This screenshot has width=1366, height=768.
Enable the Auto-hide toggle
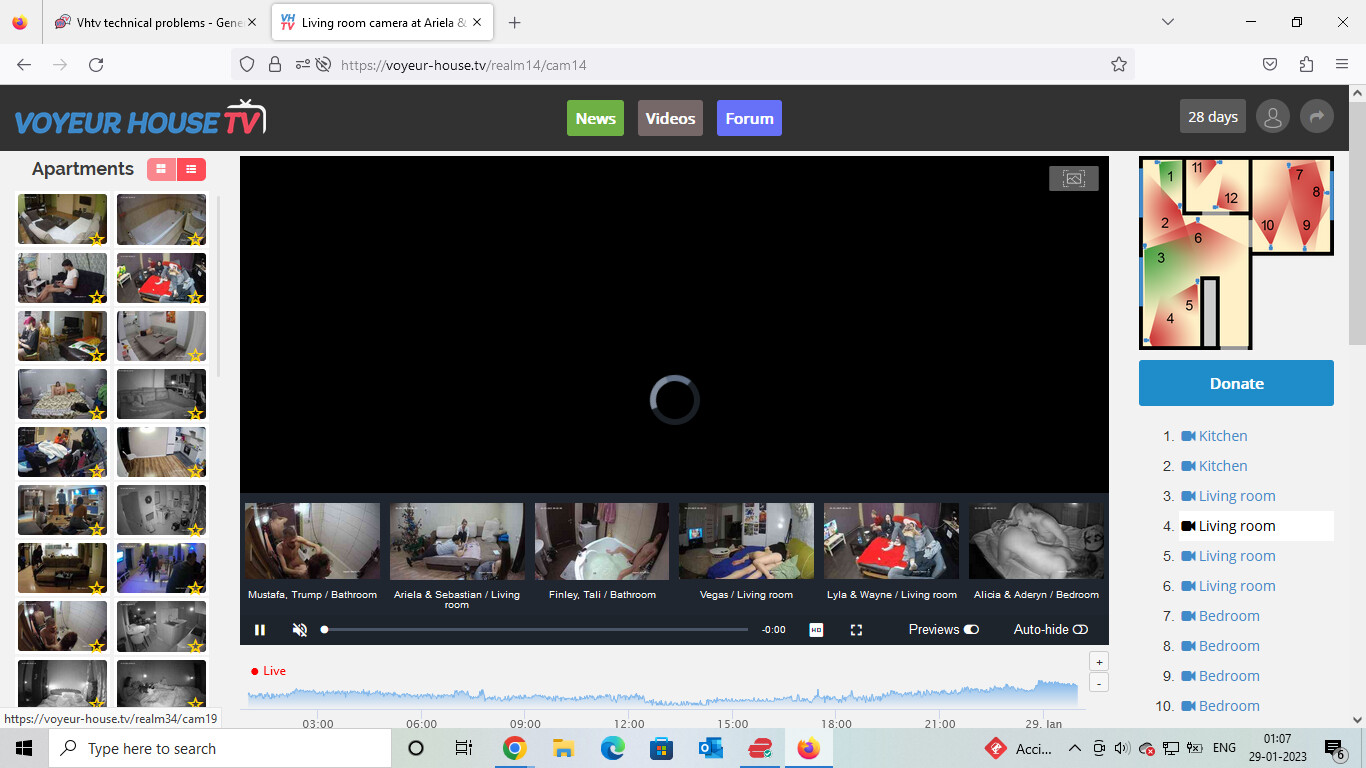point(1080,630)
